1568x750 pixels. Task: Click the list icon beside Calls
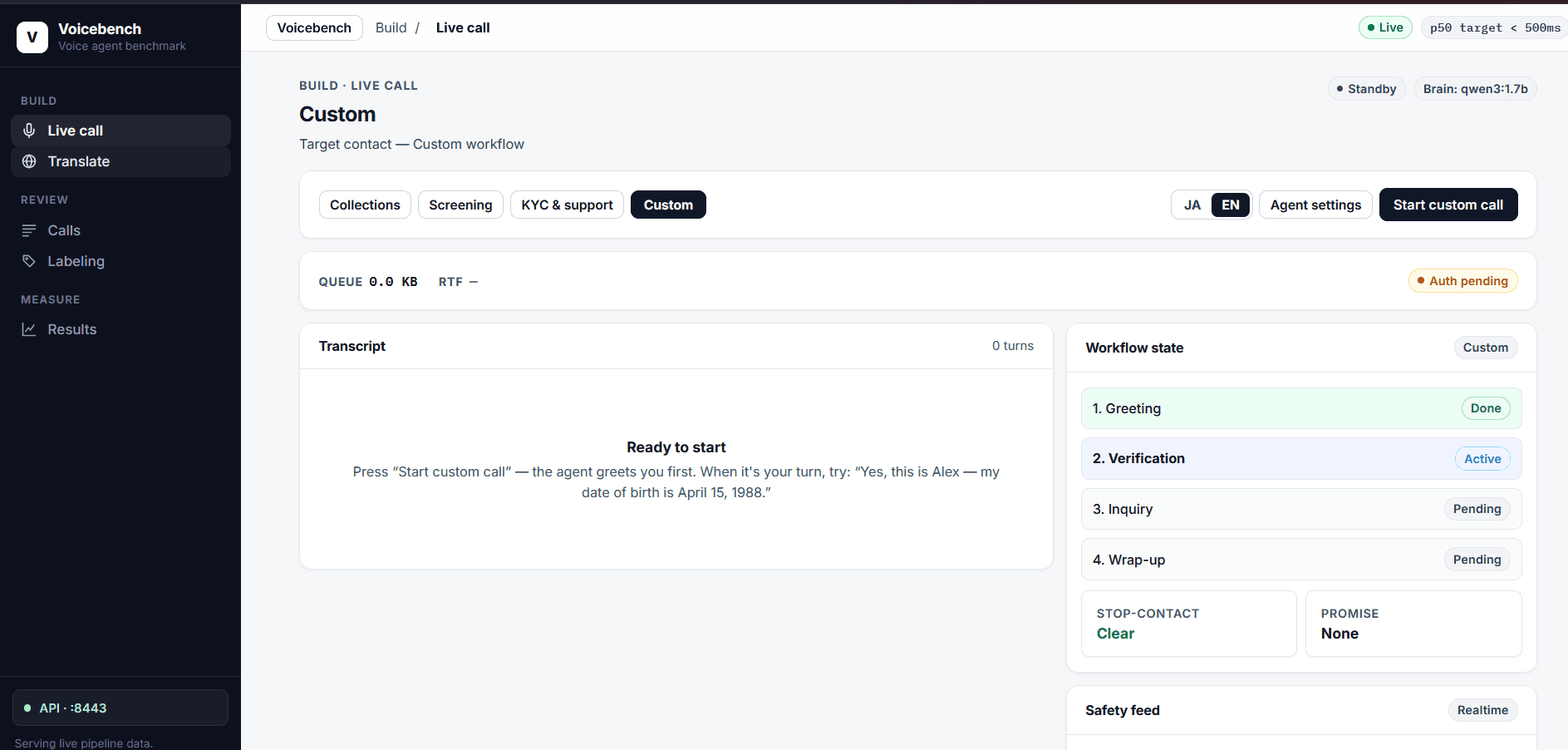coord(29,230)
